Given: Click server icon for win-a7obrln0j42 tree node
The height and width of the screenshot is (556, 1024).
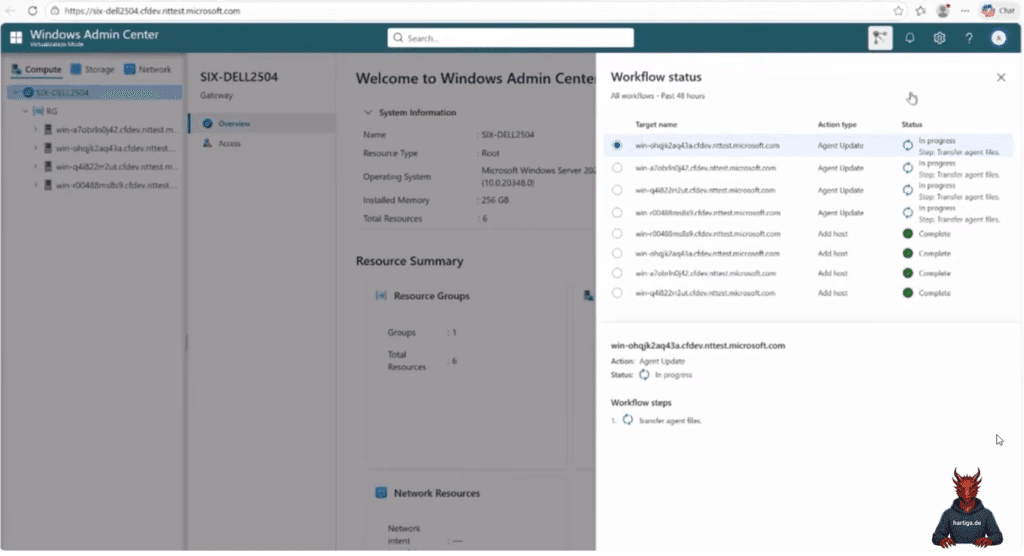Looking at the screenshot, I should (x=48, y=129).
